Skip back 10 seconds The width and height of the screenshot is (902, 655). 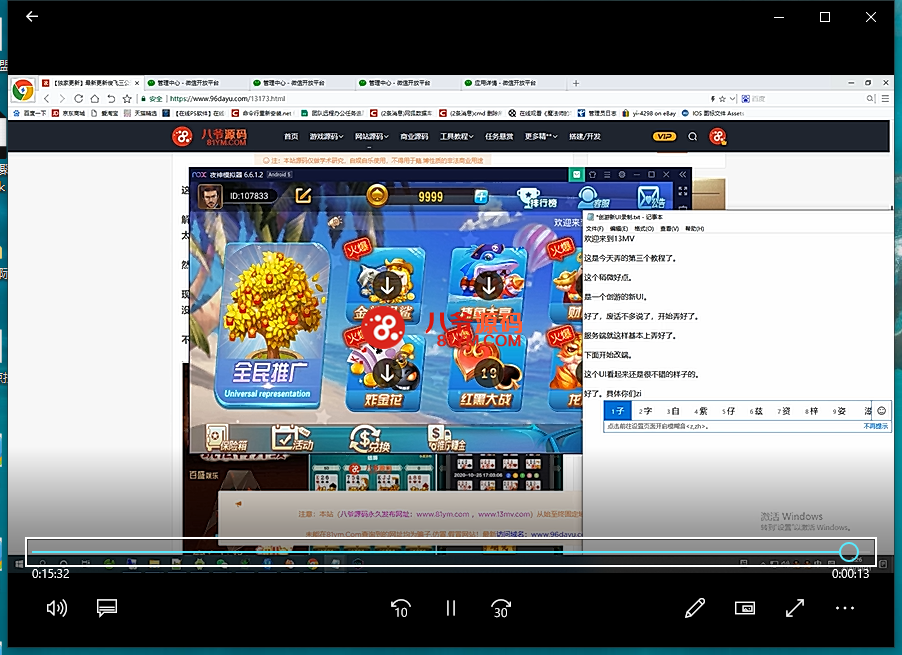coord(400,607)
